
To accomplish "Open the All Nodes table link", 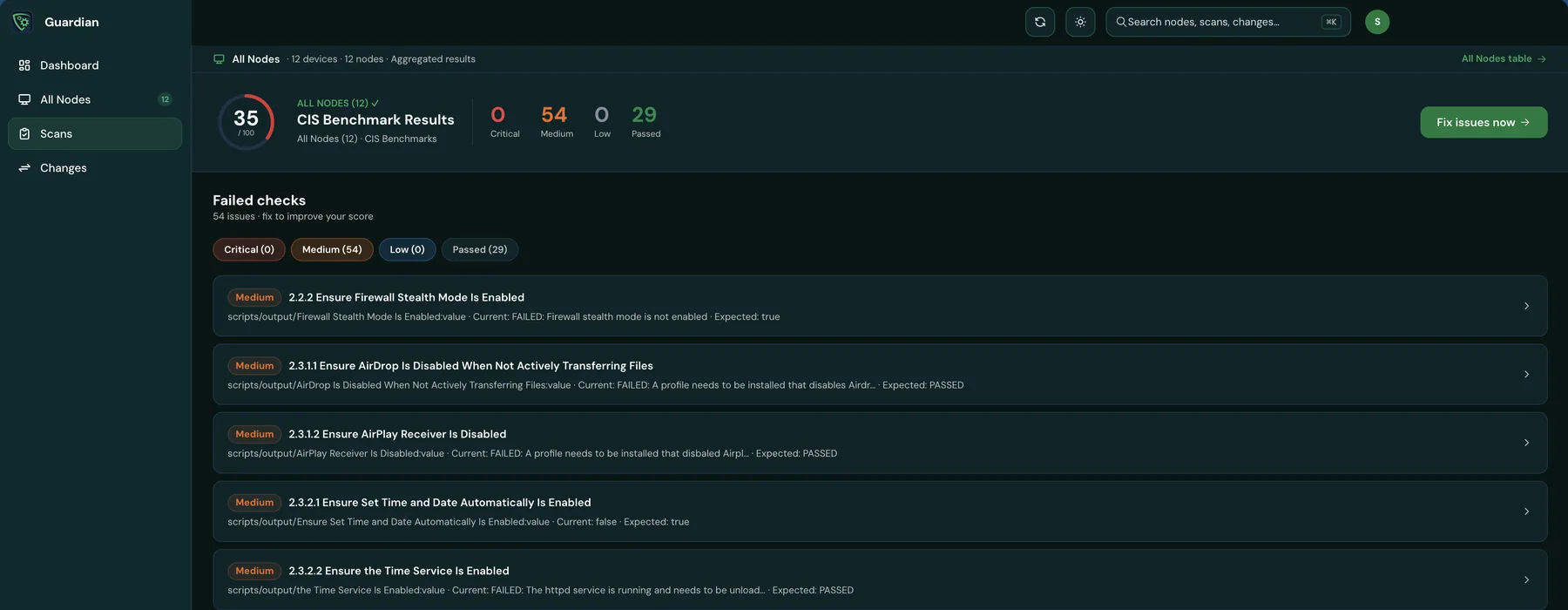I will click(x=1504, y=58).
